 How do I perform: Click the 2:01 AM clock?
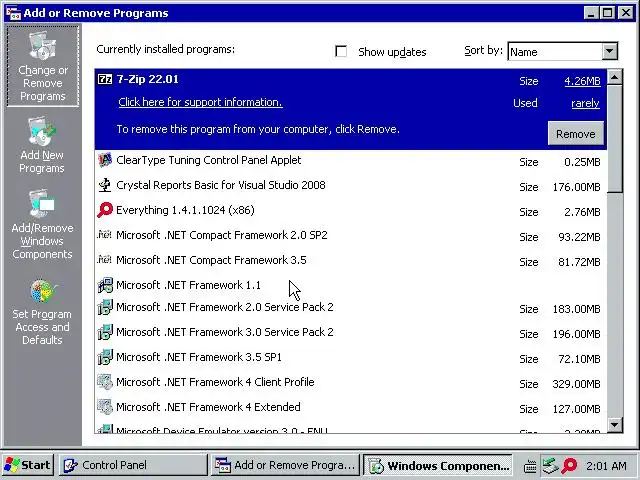click(x=606, y=466)
